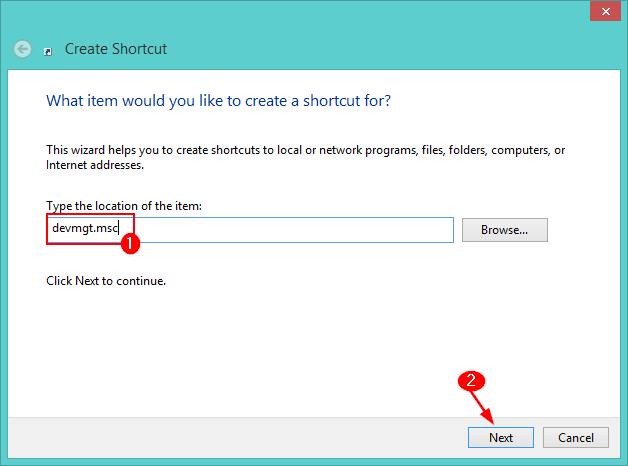Open the Browse... file dialog
This screenshot has width=628, height=466.
(x=505, y=230)
